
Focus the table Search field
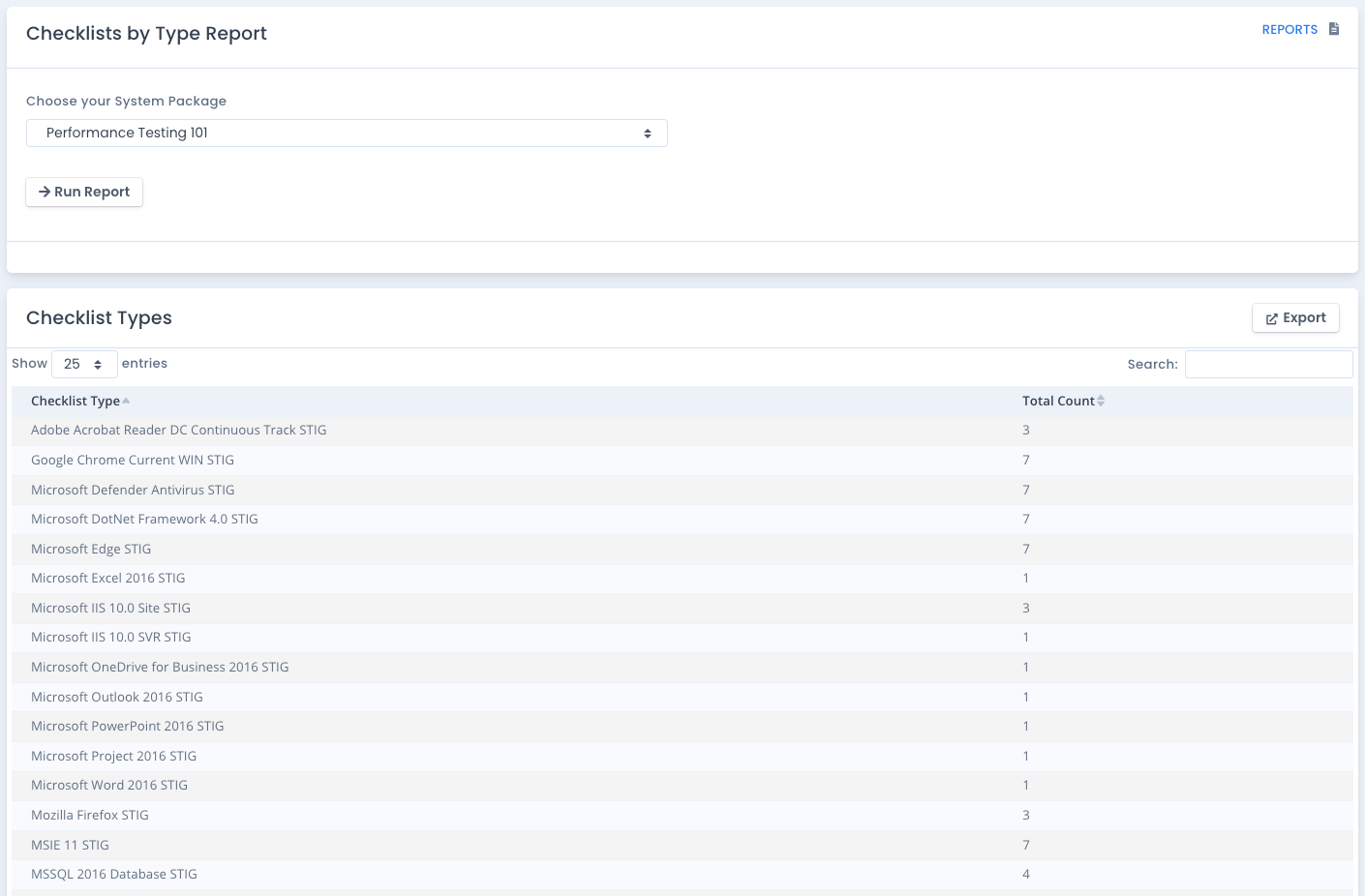tap(1268, 364)
